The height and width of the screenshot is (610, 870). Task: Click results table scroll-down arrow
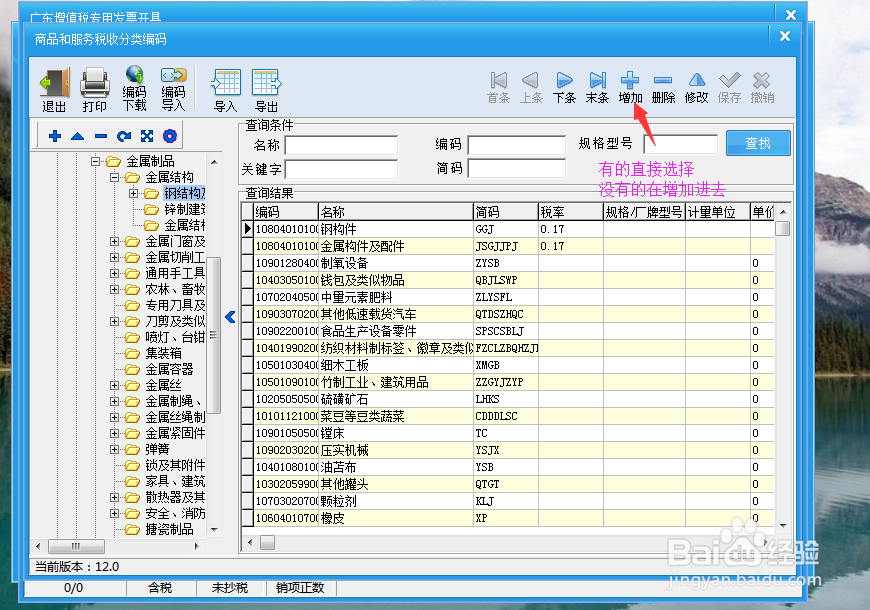(783, 526)
